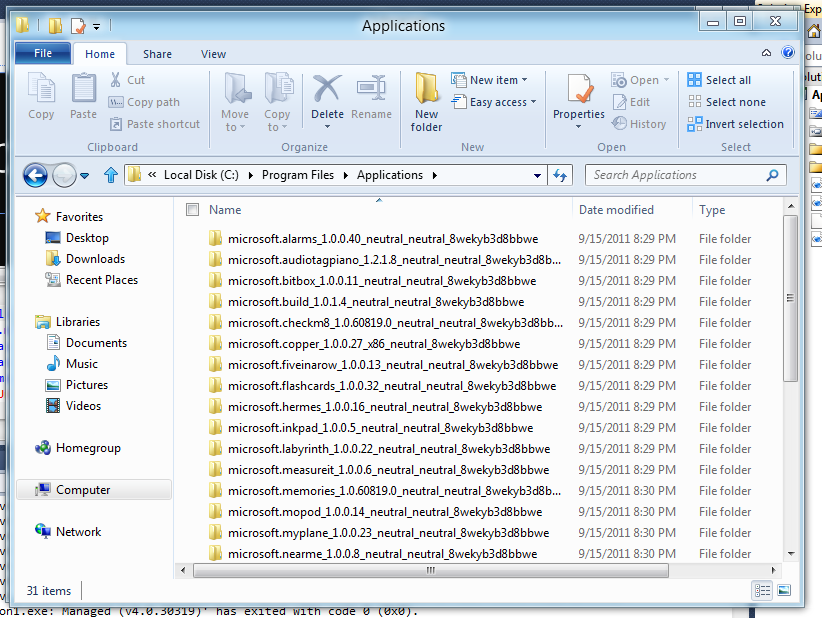Switch to the Share tab
The height and width of the screenshot is (618, 822).
157,54
